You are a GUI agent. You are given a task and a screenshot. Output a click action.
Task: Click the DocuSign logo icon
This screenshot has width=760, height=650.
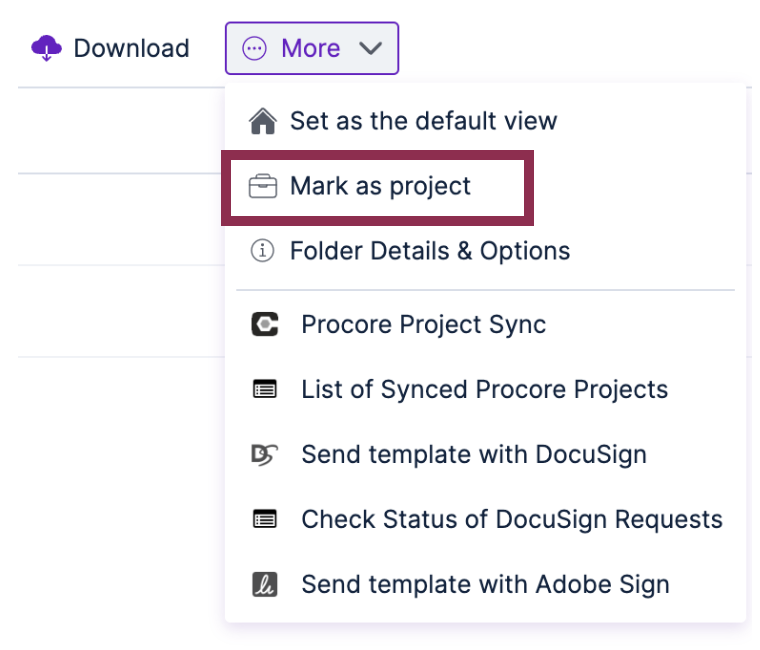click(x=264, y=455)
